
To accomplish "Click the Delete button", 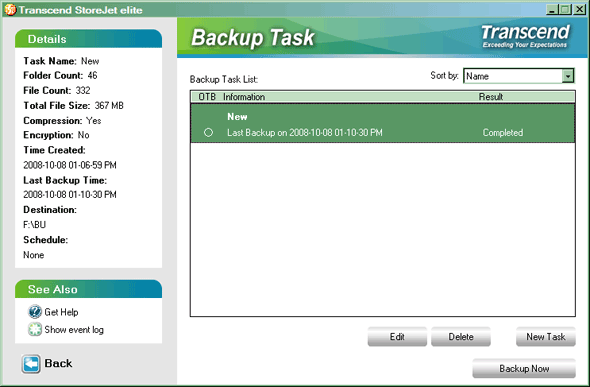I will coord(461,337).
